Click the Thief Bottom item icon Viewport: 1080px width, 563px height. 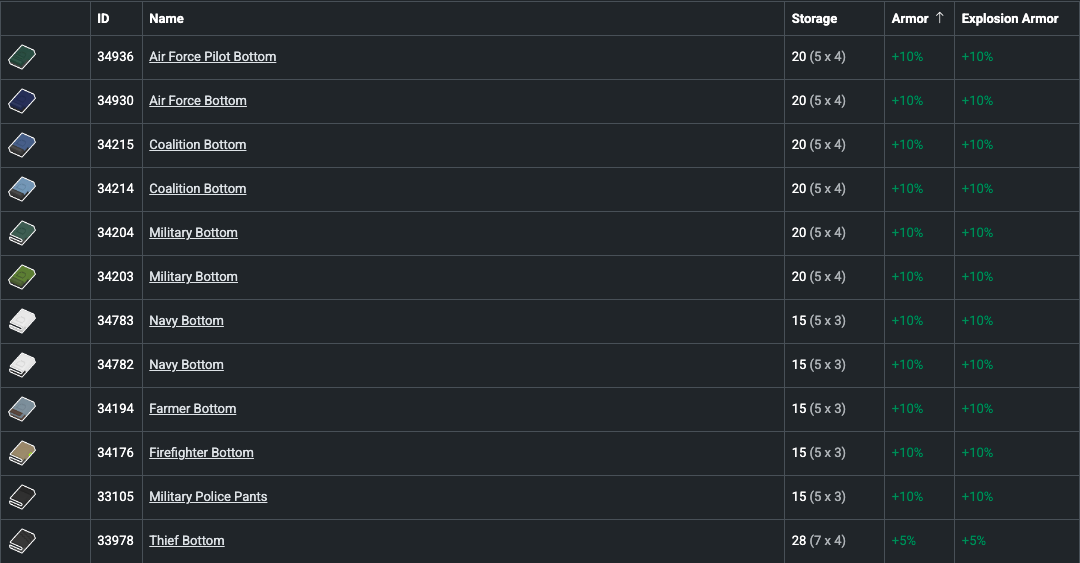(22, 541)
